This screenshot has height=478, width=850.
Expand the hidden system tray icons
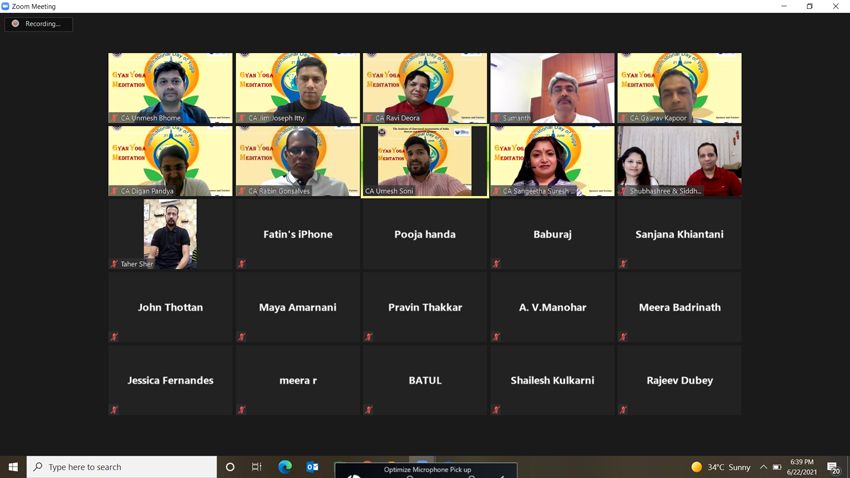(763, 467)
